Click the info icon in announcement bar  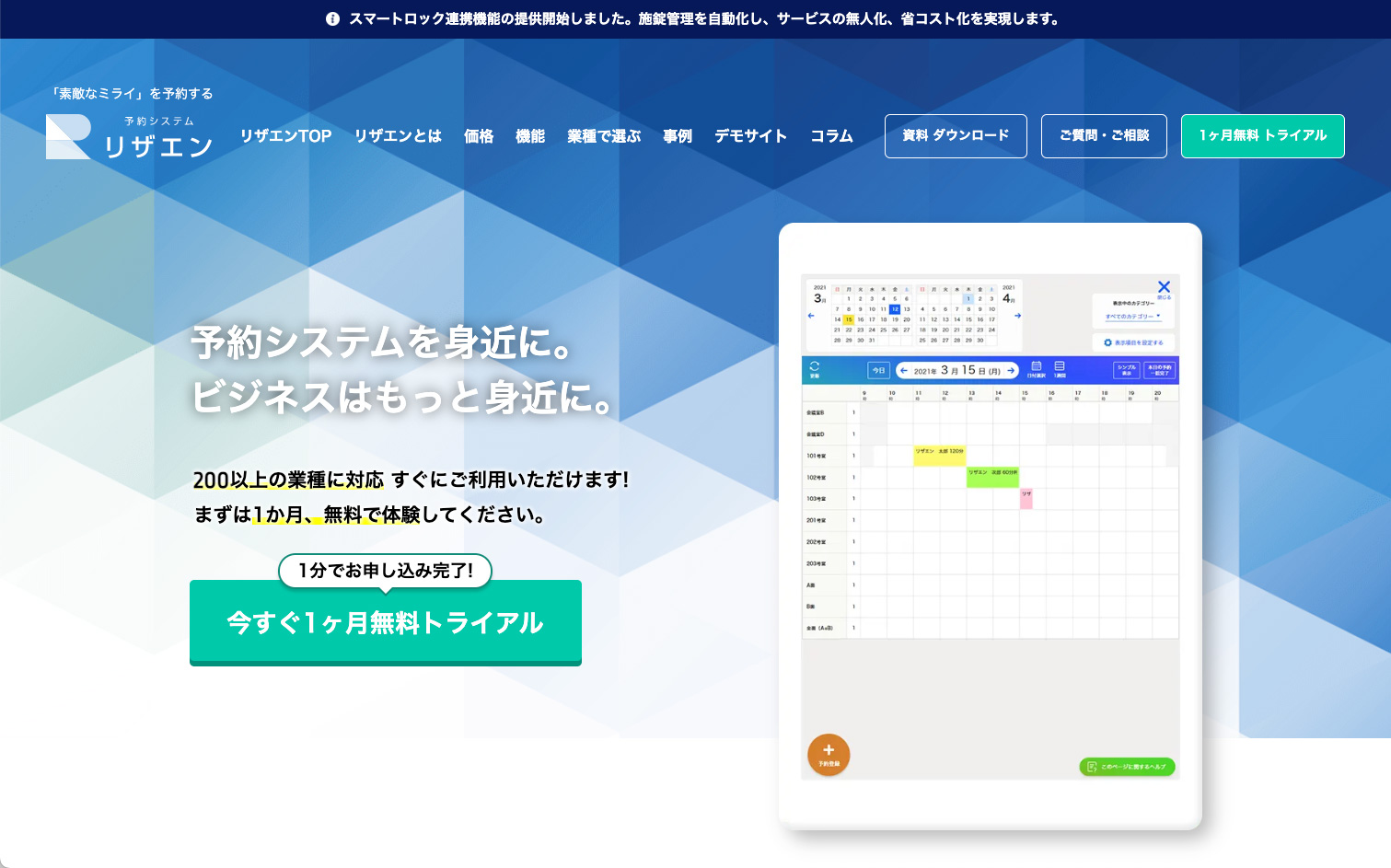click(x=332, y=19)
